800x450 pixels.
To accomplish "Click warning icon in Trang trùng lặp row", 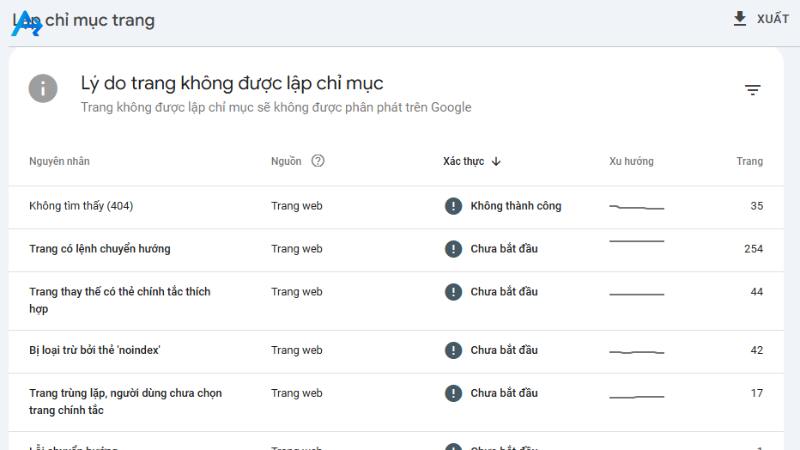I will point(453,393).
